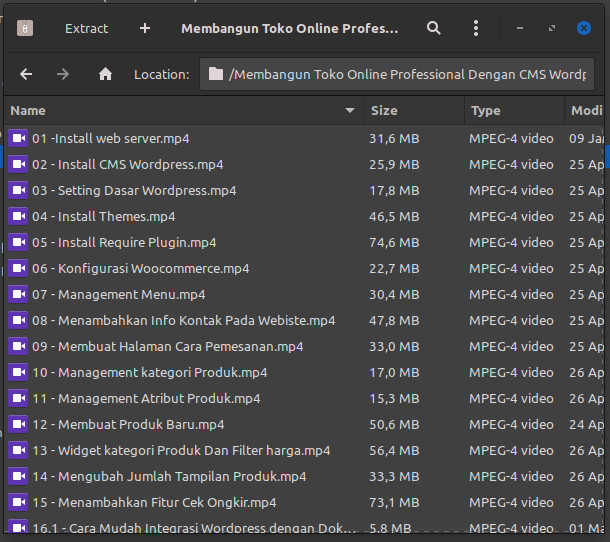
Task: Sort by the Modified column header
Action: point(585,111)
